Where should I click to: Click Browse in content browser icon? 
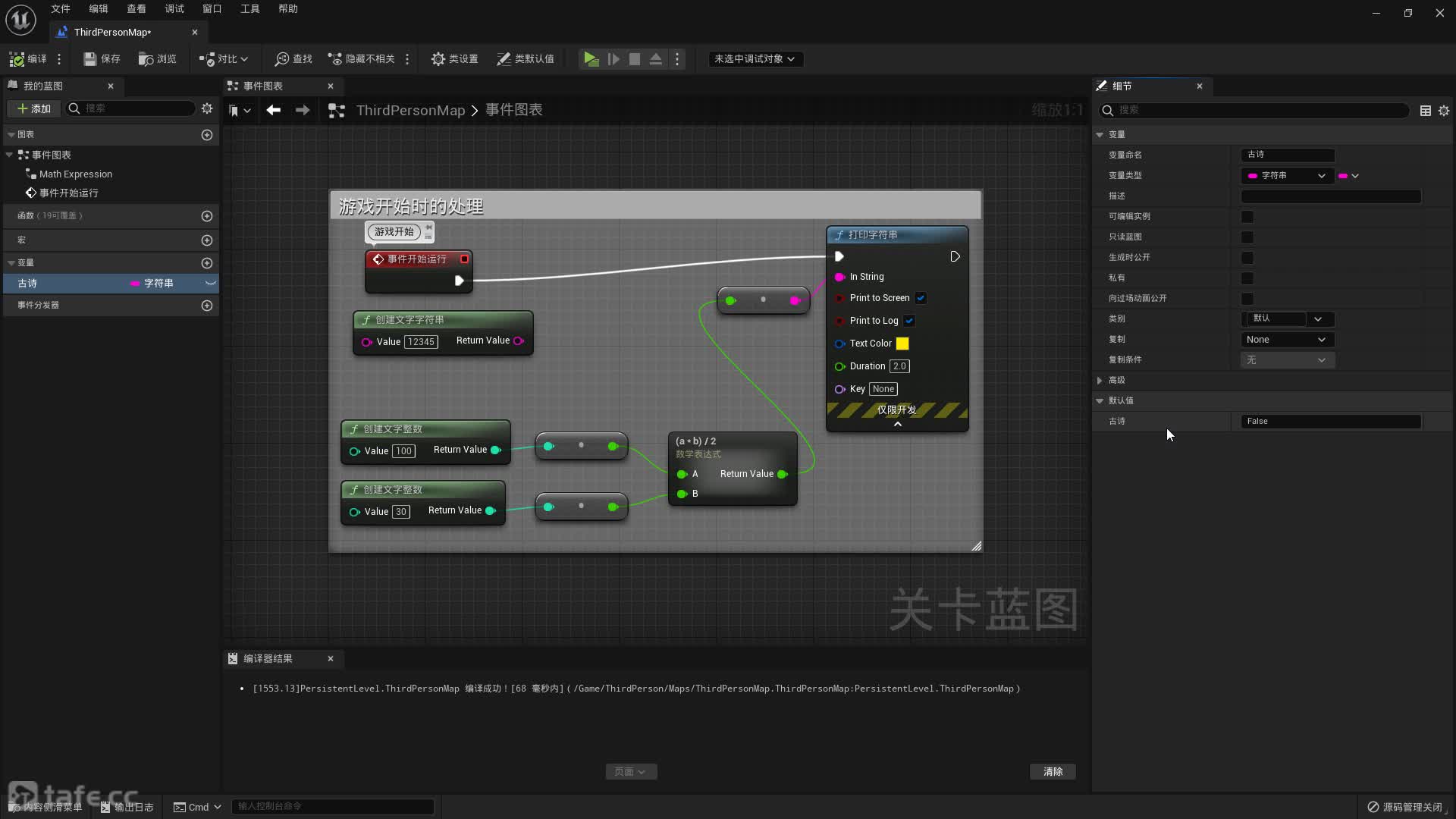pos(158,59)
